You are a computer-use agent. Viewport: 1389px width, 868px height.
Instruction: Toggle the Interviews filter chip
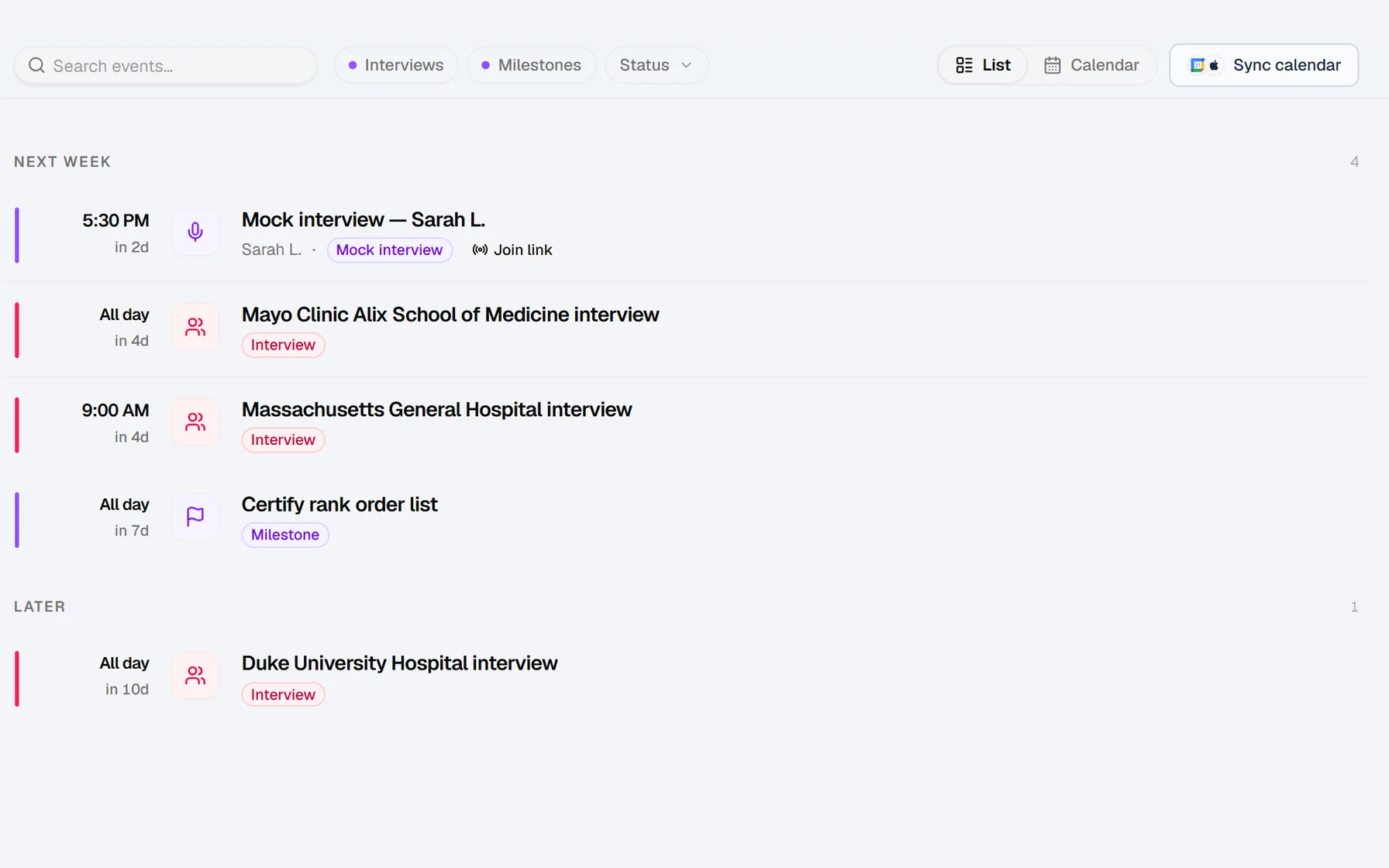(396, 65)
